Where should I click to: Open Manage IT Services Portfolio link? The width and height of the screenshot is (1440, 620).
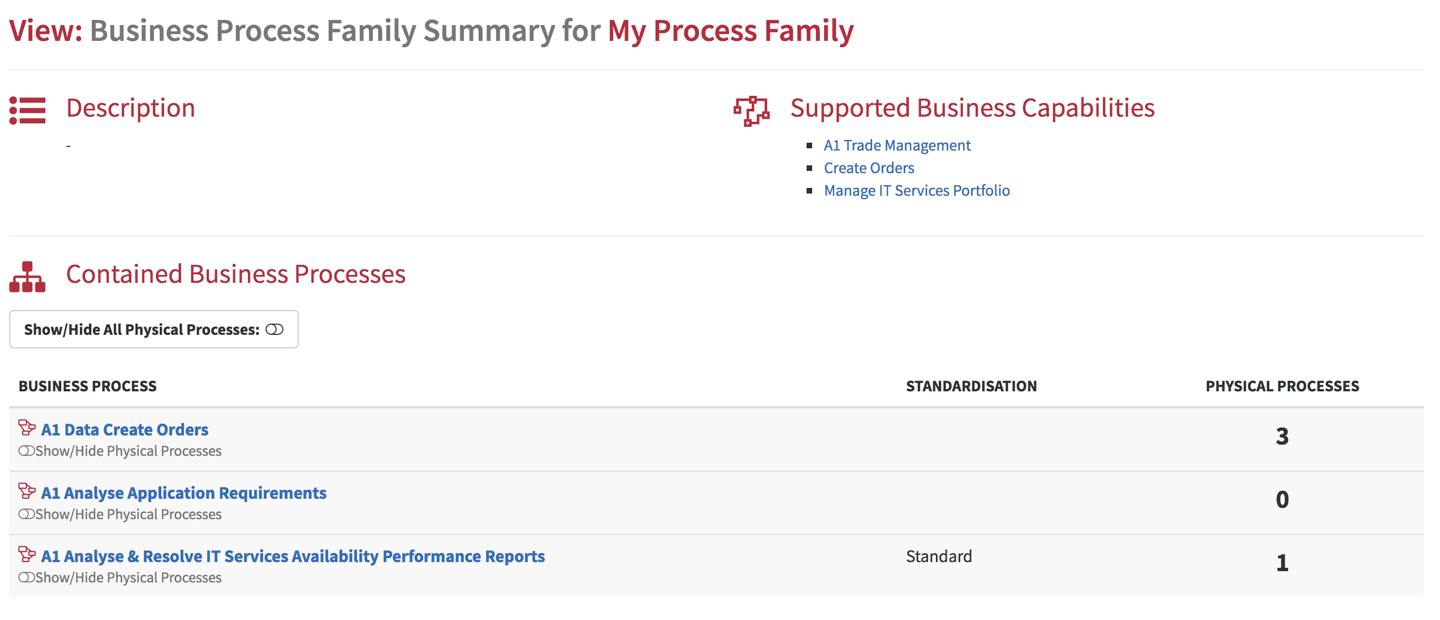click(x=917, y=190)
